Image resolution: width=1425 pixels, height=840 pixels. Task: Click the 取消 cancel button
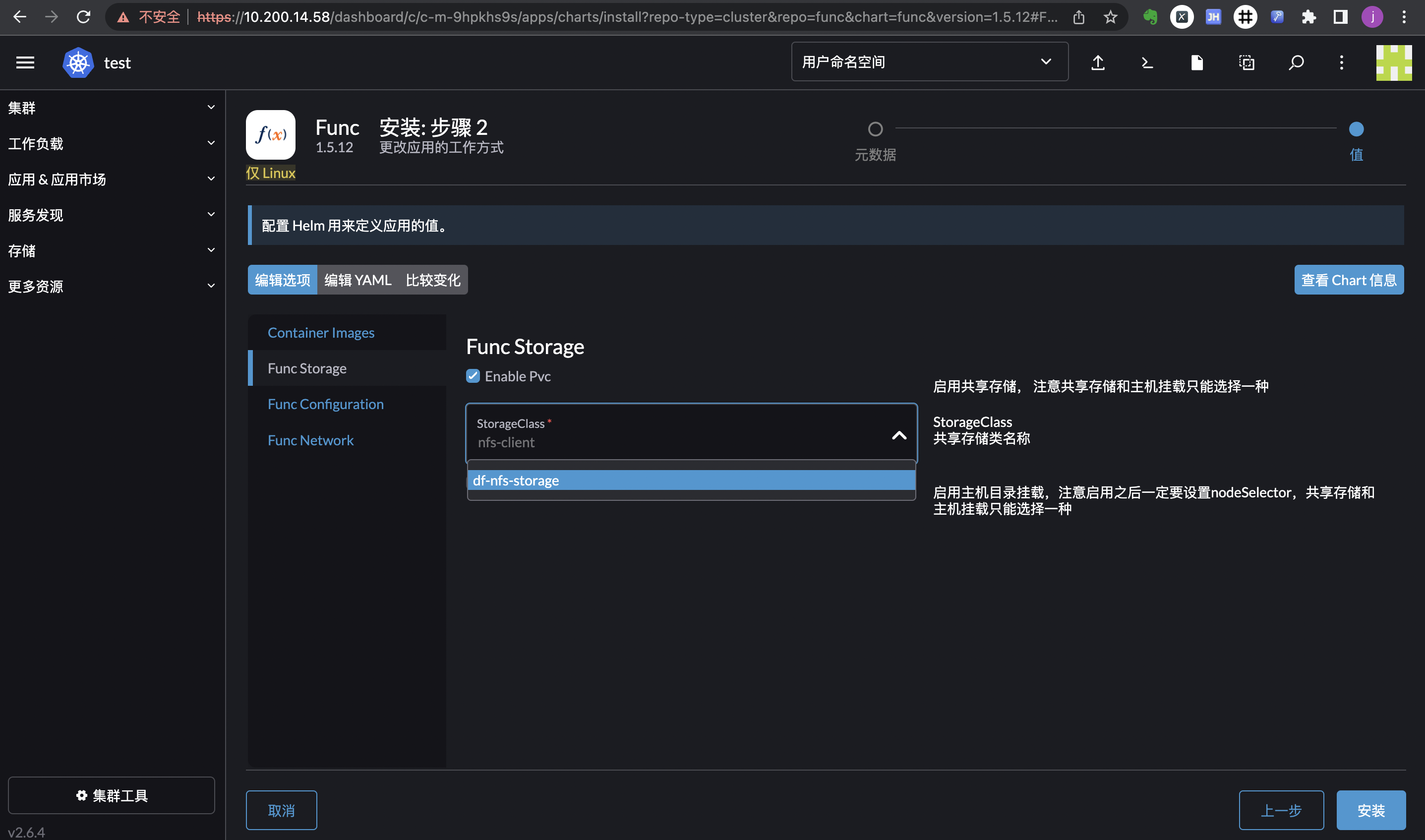(281, 810)
